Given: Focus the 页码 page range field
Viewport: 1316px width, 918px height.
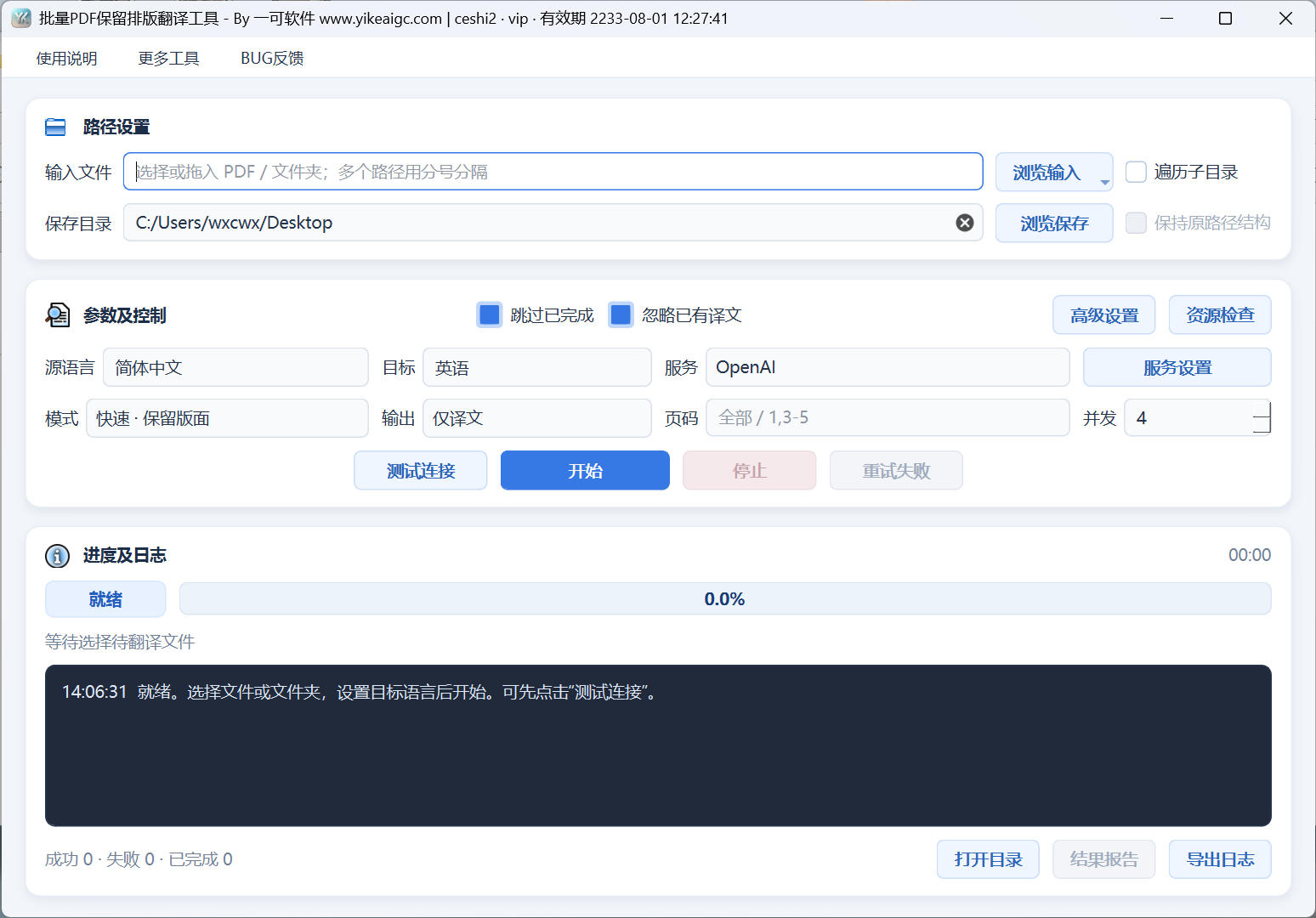Looking at the screenshot, I should pos(888,418).
